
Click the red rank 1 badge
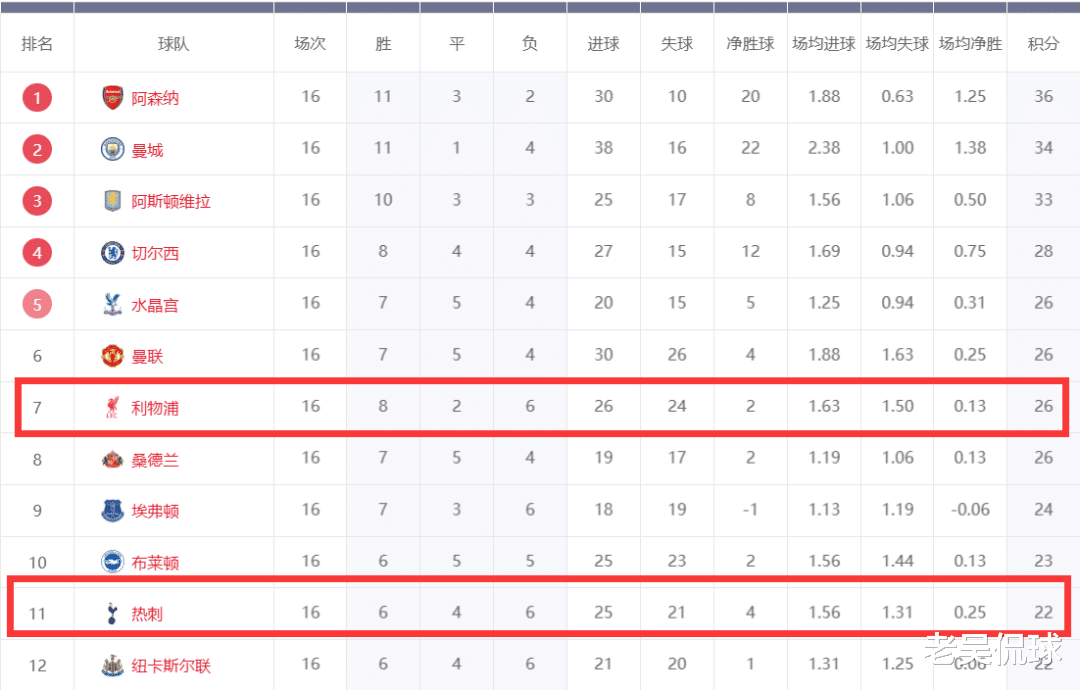click(x=37, y=98)
